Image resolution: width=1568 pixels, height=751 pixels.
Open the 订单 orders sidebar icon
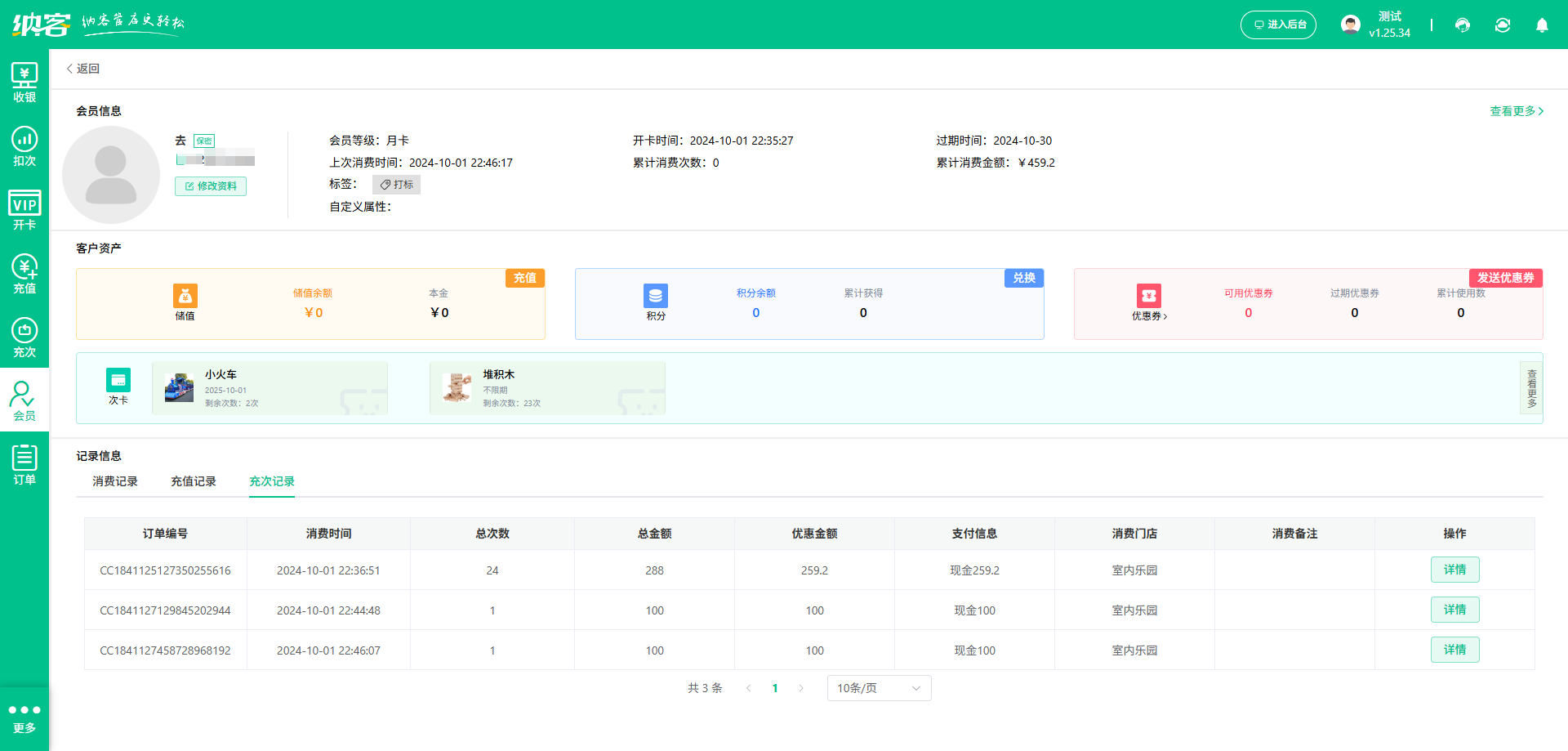(24, 463)
